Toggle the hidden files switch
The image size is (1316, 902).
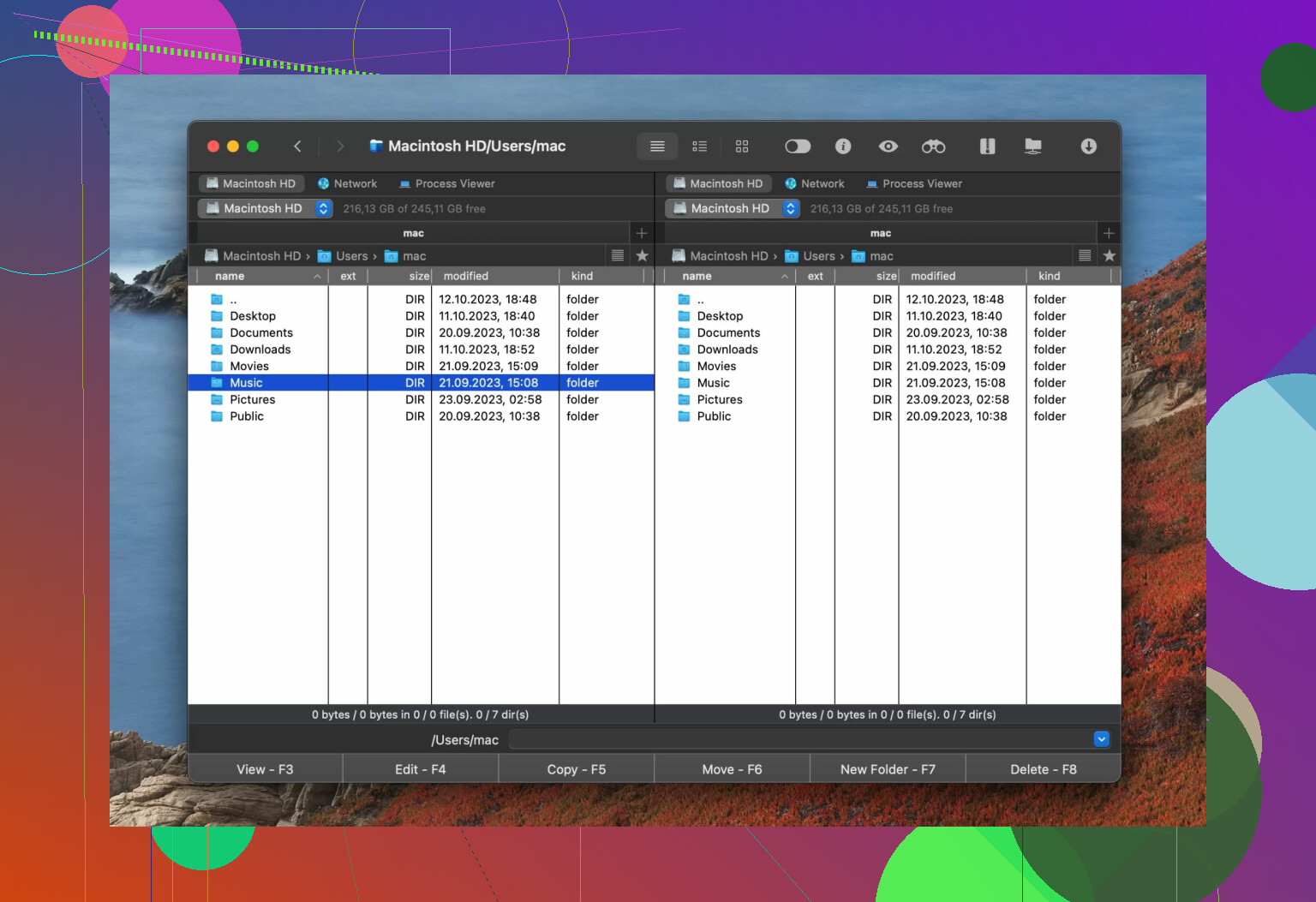pos(797,146)
